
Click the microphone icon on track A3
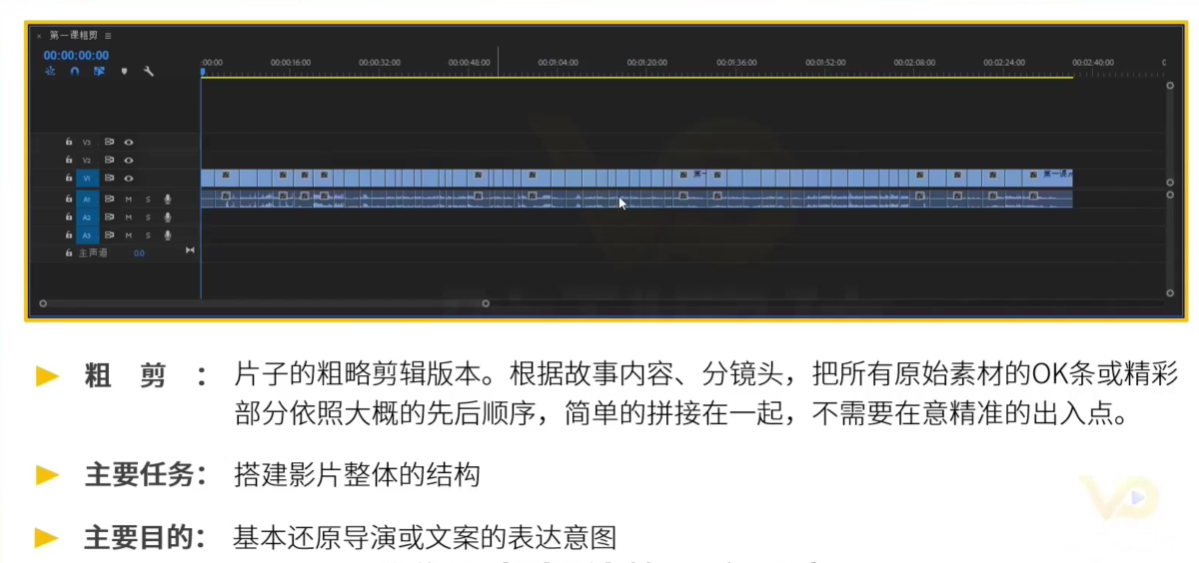[167, 235]
